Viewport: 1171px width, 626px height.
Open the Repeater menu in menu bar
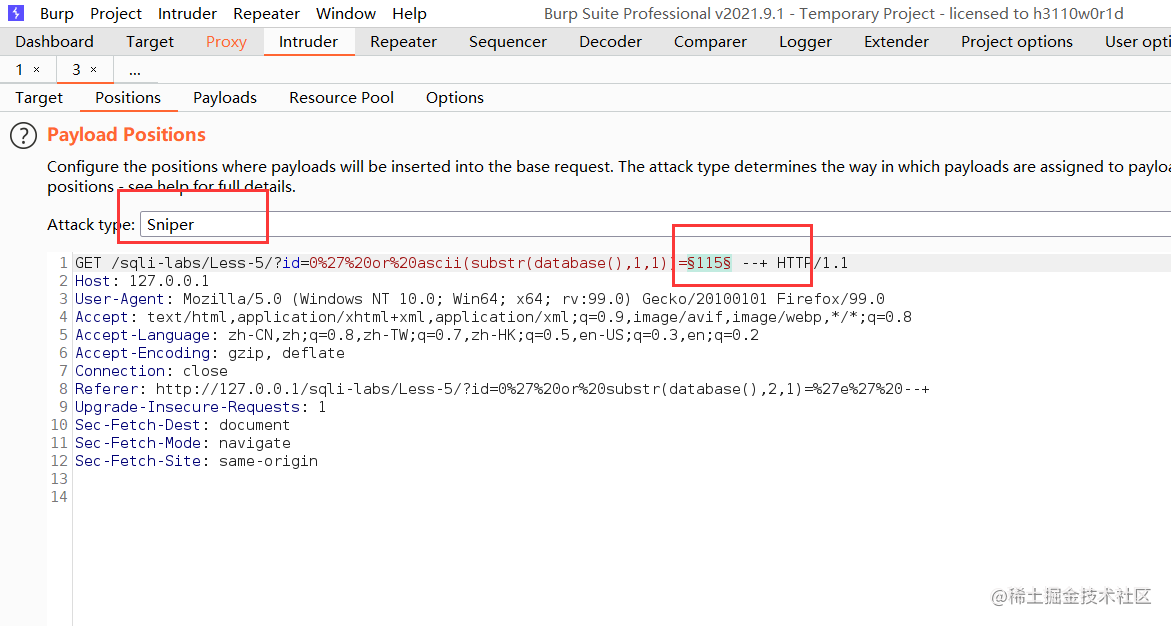(267, 13)
